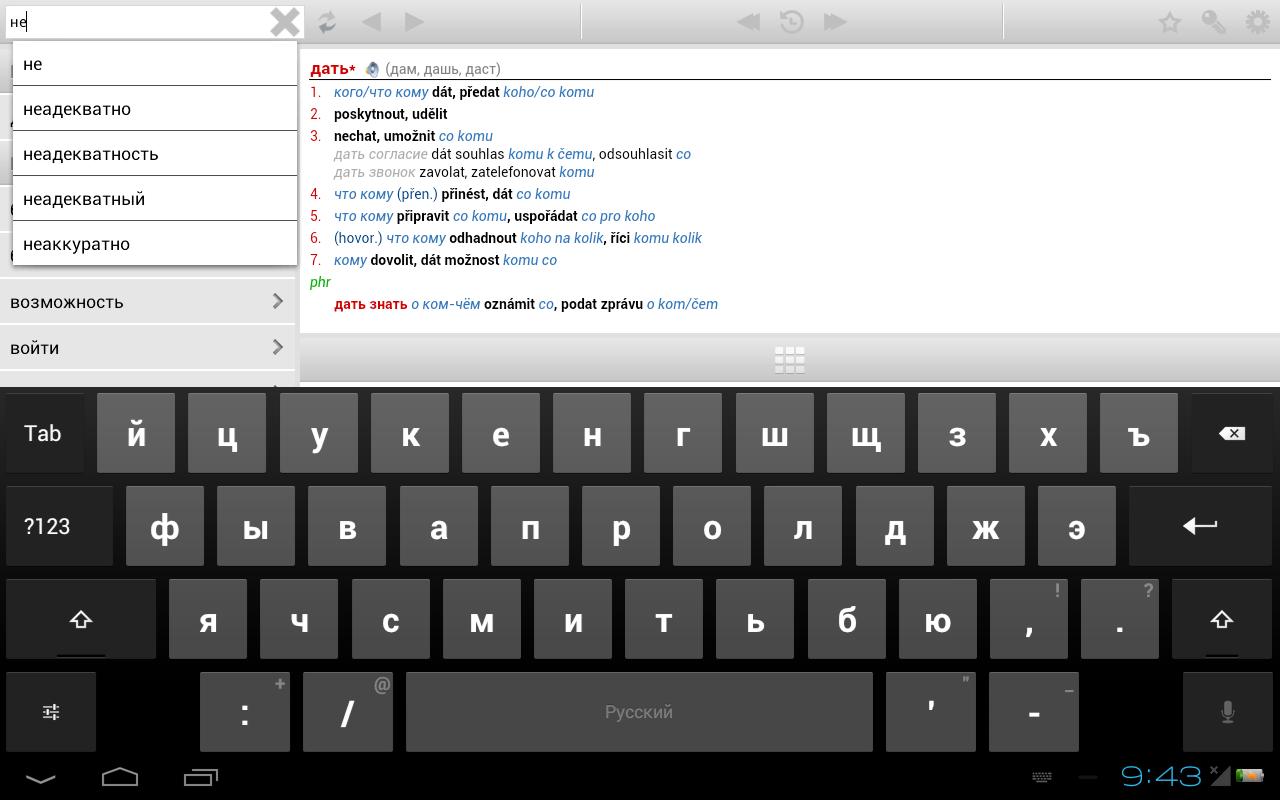Tap the example "дать согласие"

(381, 154)
